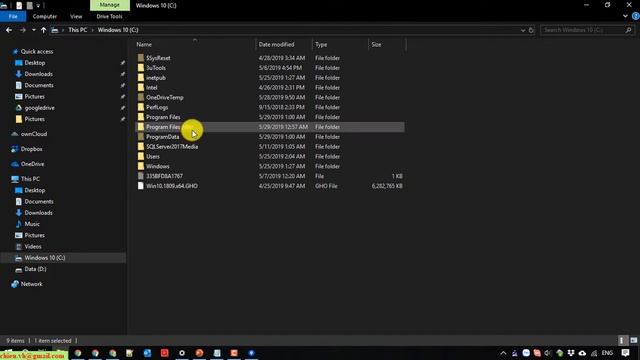Screen dimensions: 640x360
Task: Open Network in navigation pane
Action: [x=31, y=284]
